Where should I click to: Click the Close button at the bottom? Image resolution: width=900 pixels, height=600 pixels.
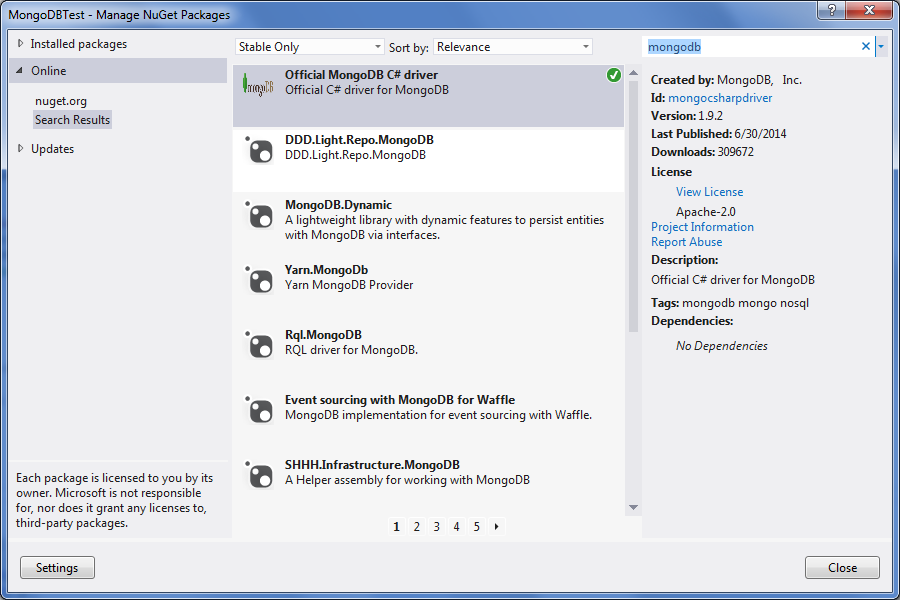click(842, 568)
